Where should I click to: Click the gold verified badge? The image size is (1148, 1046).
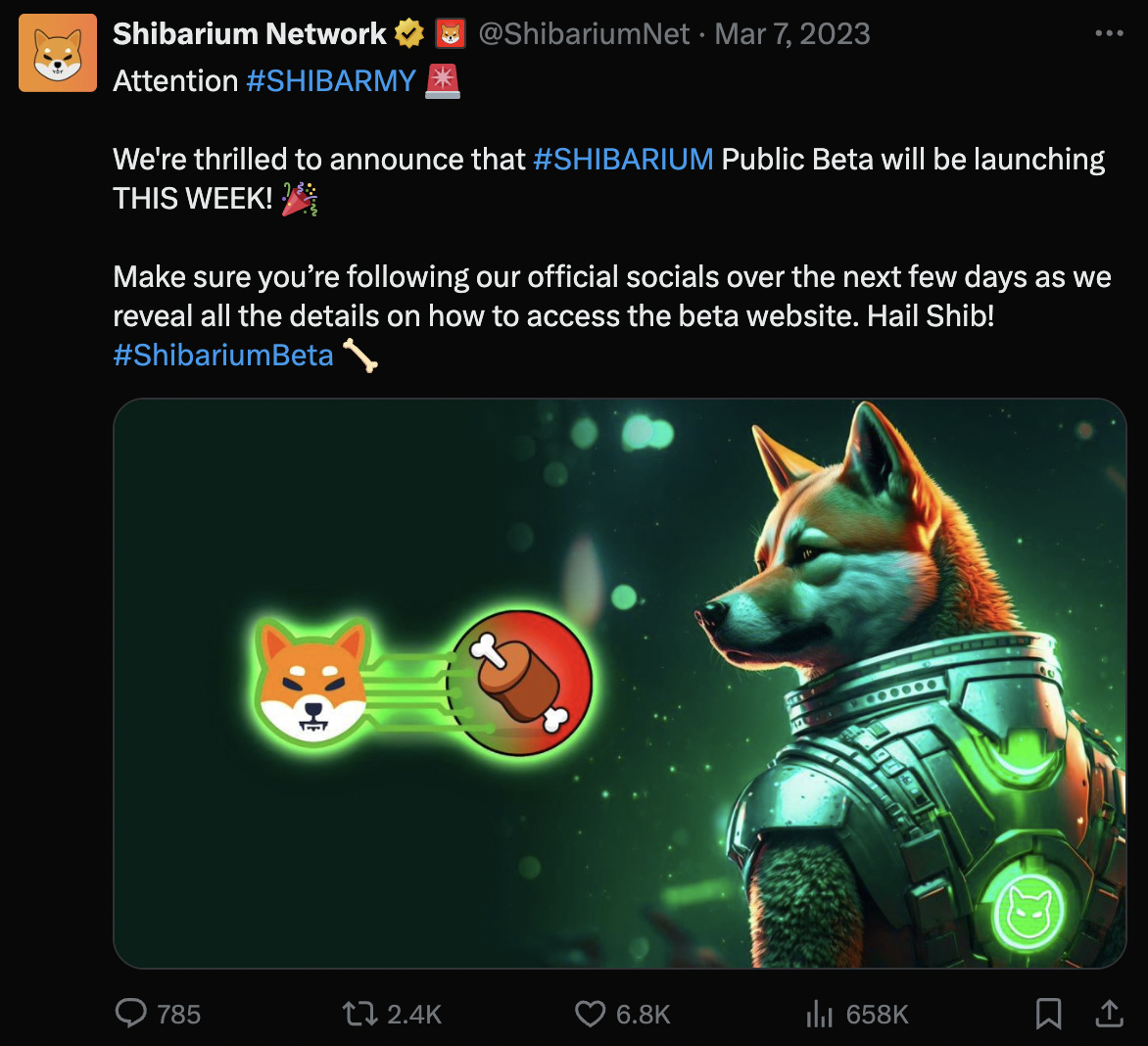tap(409, 34)
